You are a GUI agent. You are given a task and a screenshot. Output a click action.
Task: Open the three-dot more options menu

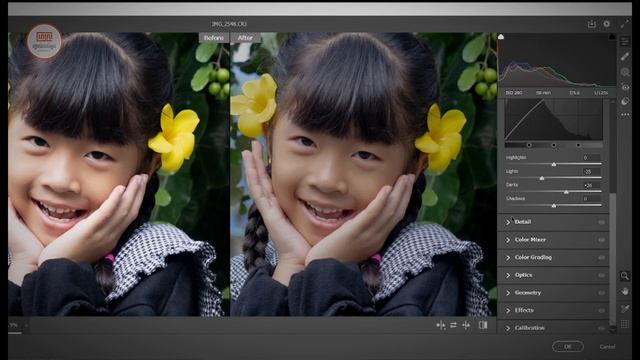tap(625, 115)
